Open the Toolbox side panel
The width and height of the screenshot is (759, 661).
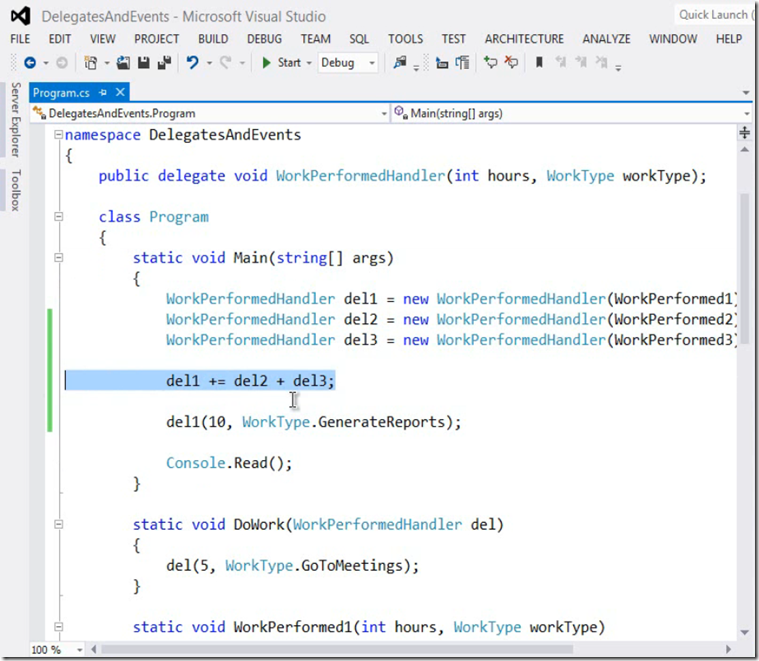(x=16, y=190)
